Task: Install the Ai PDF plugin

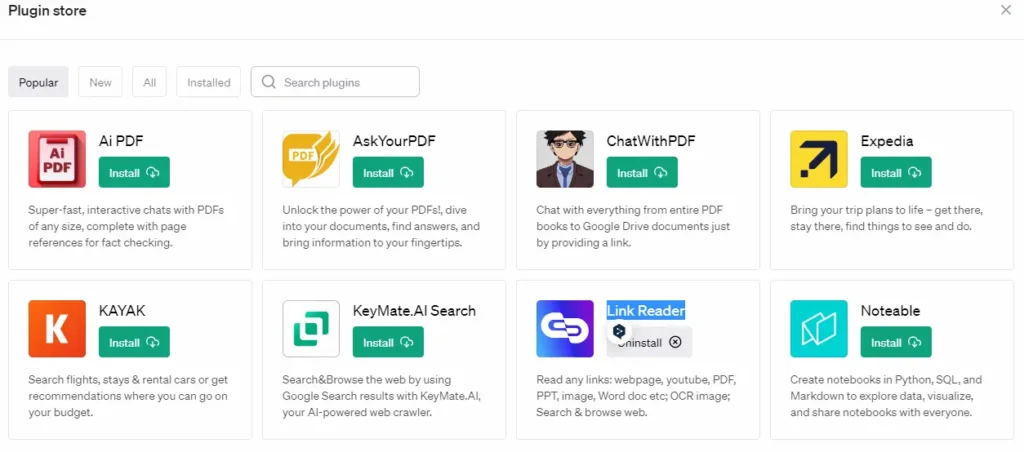Action: pyautogui.click(x=134, y=172)
